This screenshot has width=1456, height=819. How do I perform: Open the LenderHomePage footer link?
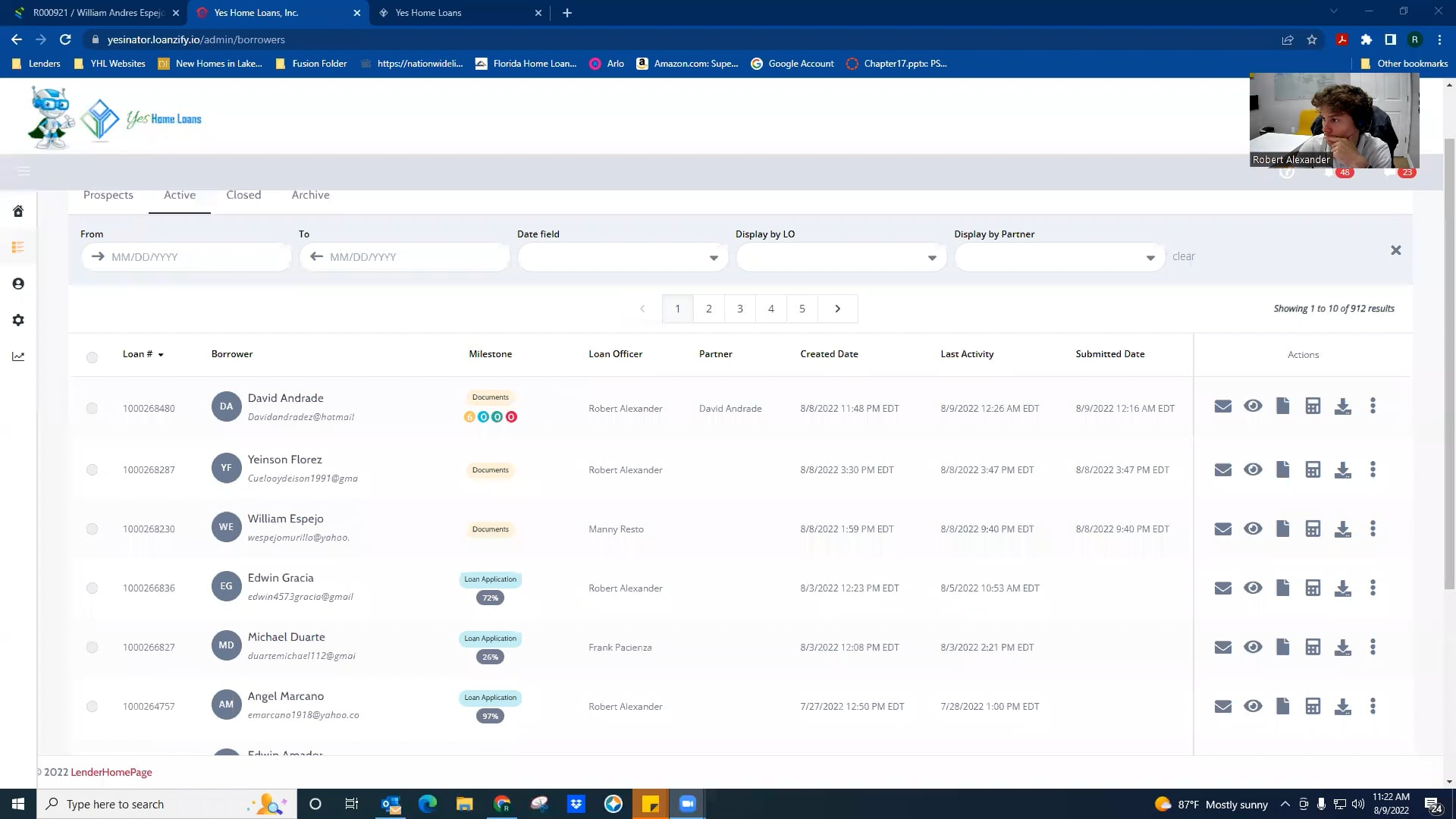(x=111, y=772)
